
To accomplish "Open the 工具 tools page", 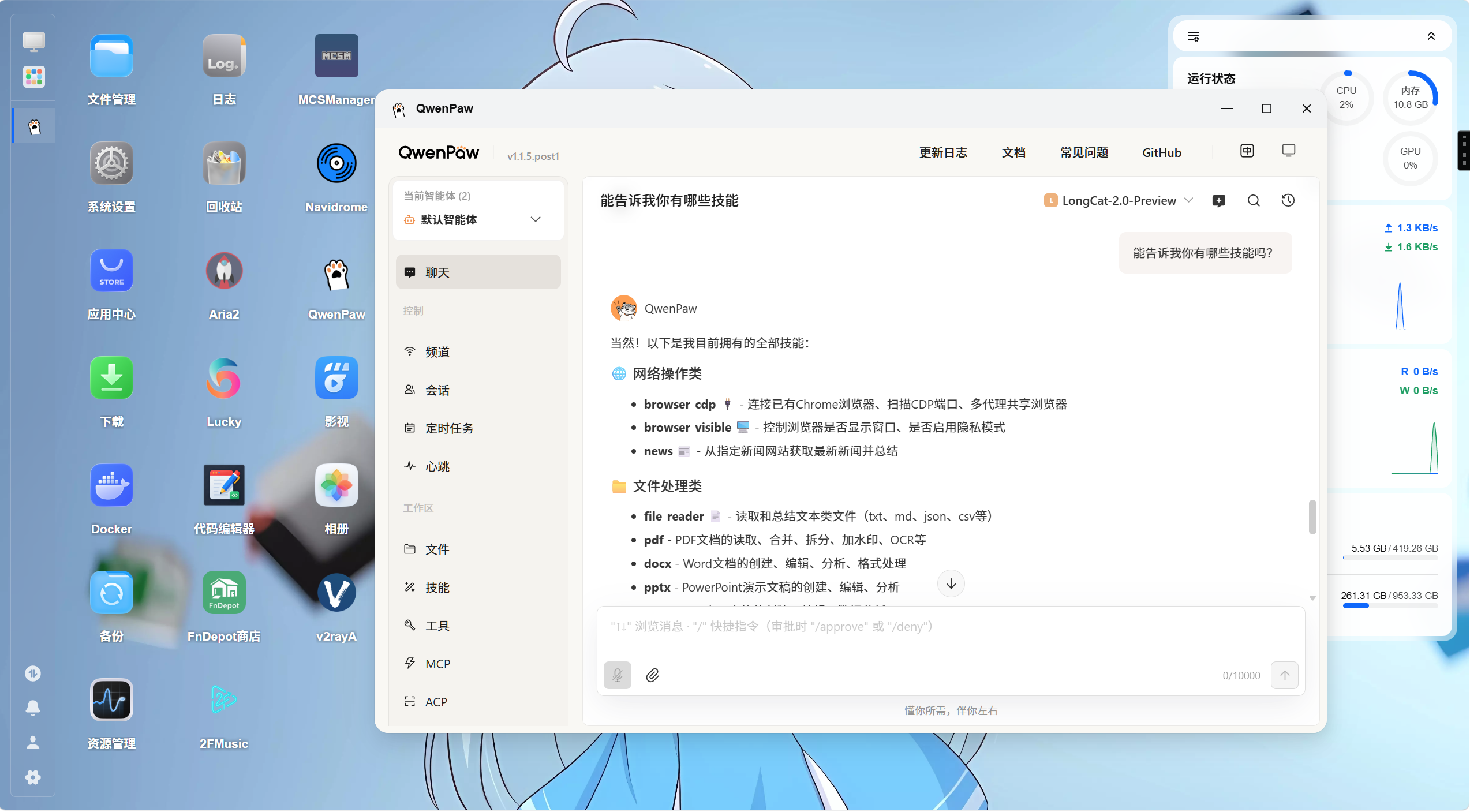I will click(x=478, y=626).
